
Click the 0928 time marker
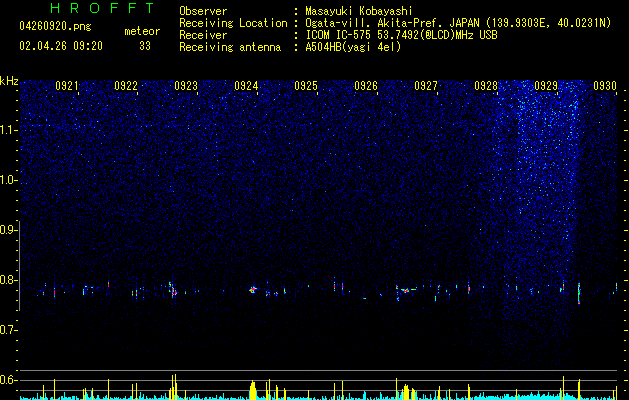click(486, 86)
